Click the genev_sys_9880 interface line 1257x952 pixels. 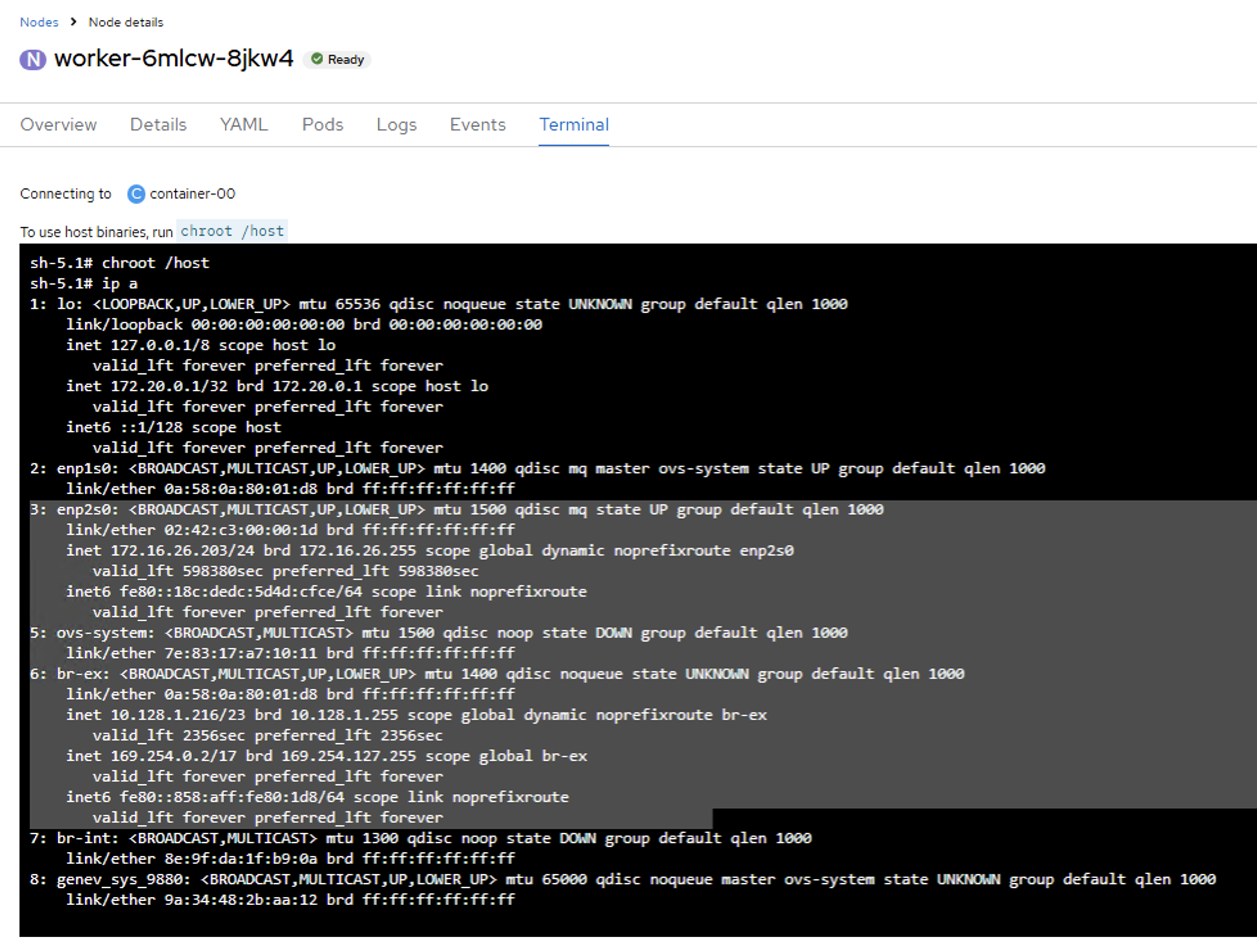[622, 880]
